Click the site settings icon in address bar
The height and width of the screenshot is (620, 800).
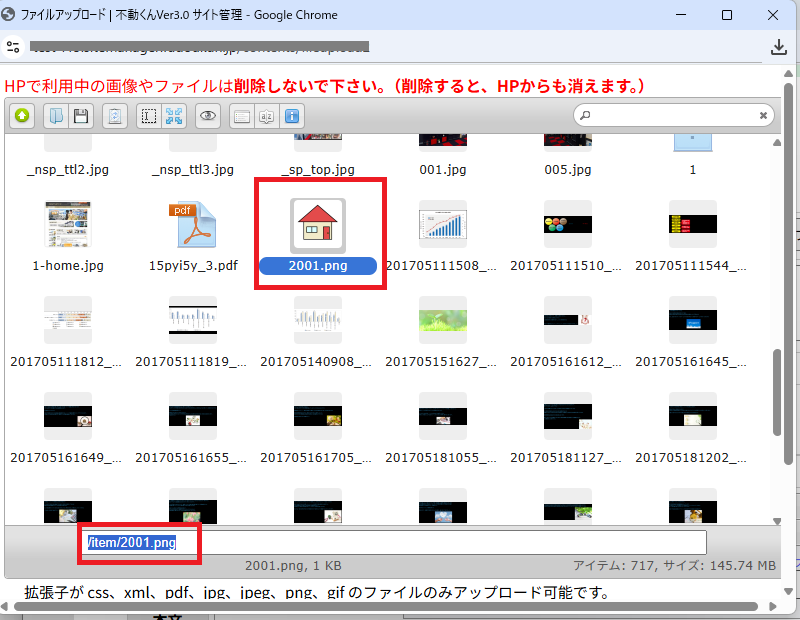tap(13, 47)
